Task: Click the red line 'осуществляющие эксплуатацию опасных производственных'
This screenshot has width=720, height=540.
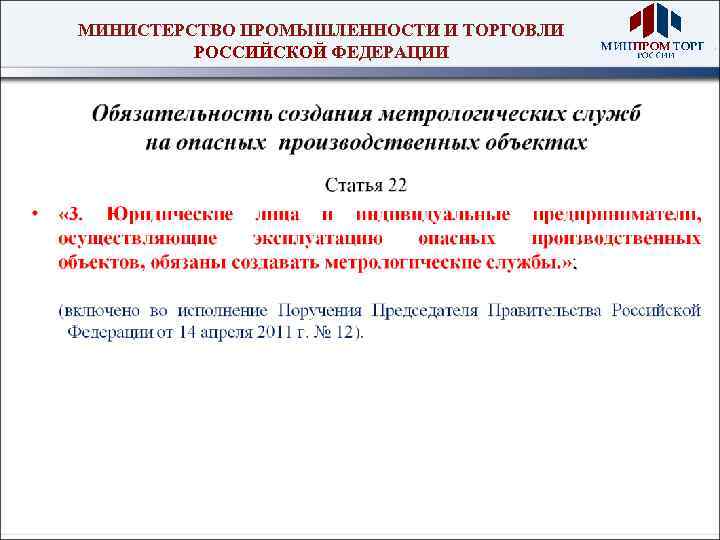Action: (x=380, y=239)
